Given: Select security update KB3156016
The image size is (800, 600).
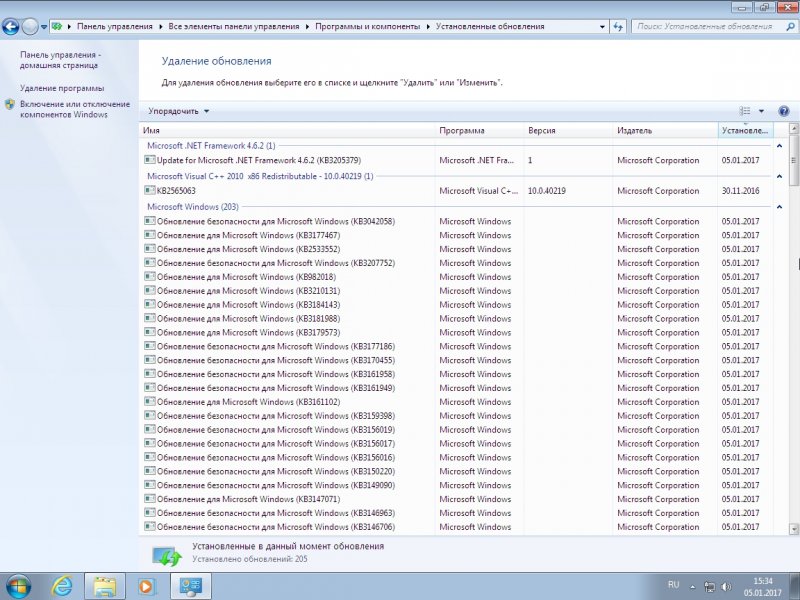Looking at the screenshot, I should [457, 457].
